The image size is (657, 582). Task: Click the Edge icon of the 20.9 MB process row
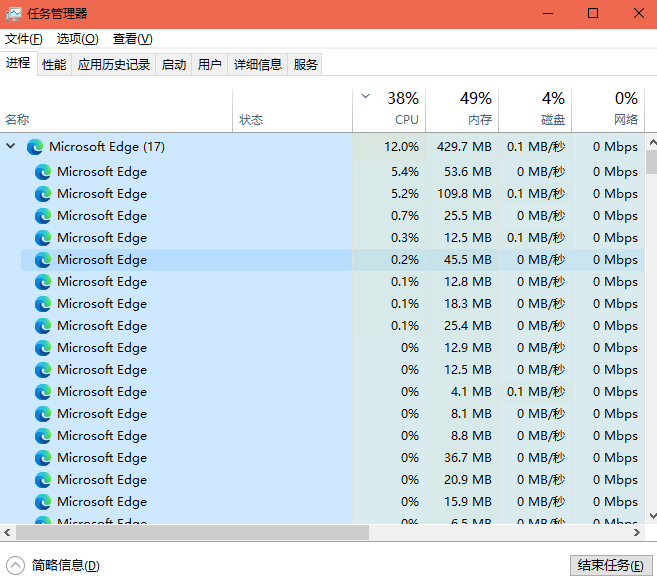click(43, 480)
